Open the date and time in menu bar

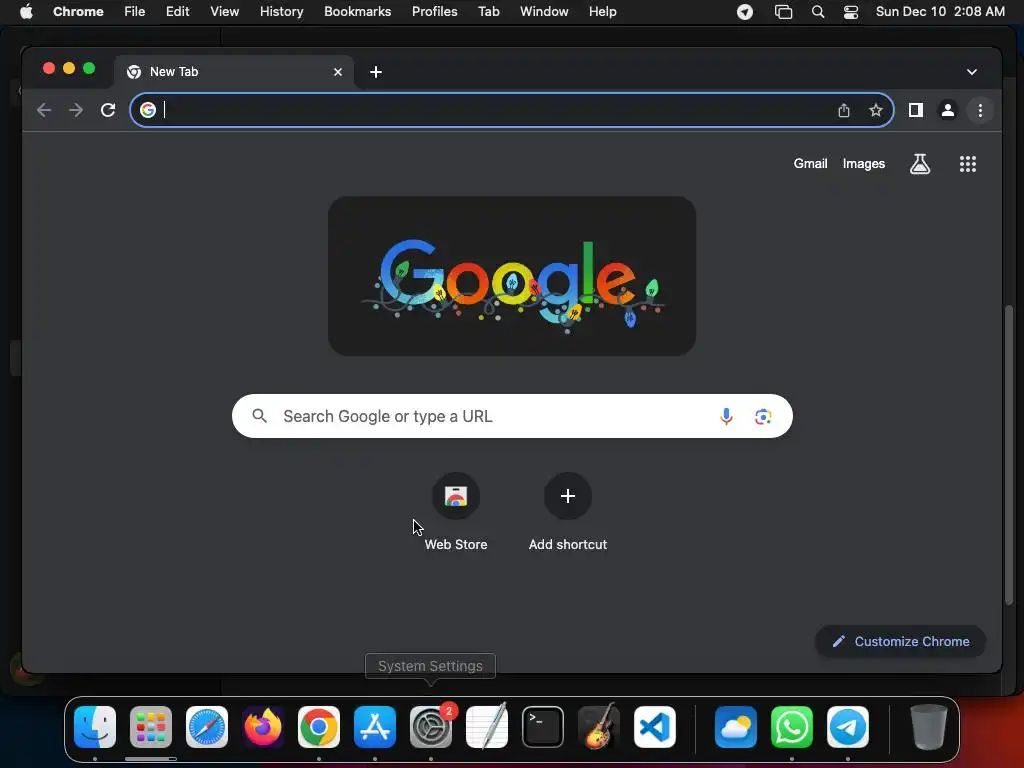click(x=940, y=12)
